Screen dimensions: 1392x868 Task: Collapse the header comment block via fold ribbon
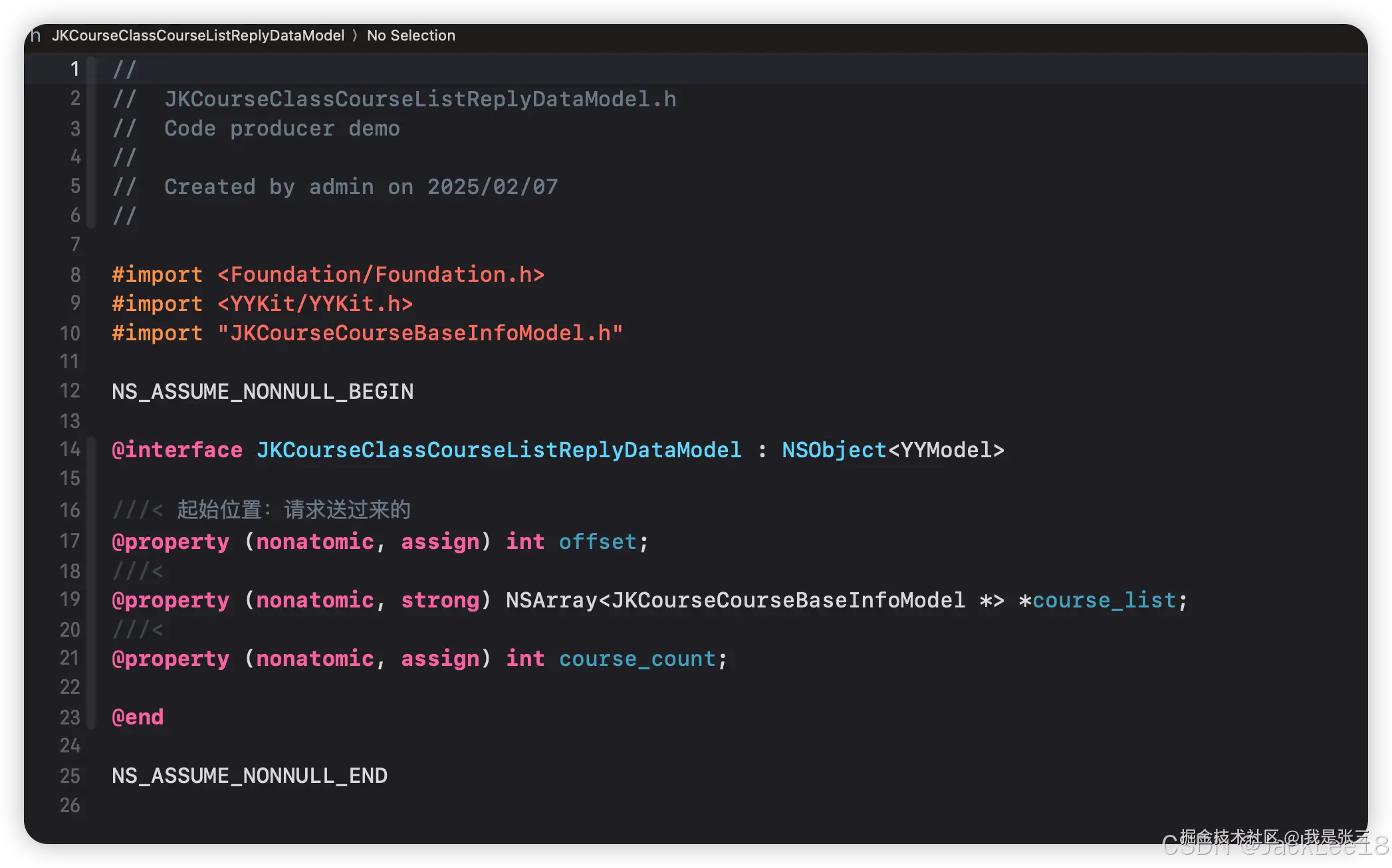tap(92, 142)
